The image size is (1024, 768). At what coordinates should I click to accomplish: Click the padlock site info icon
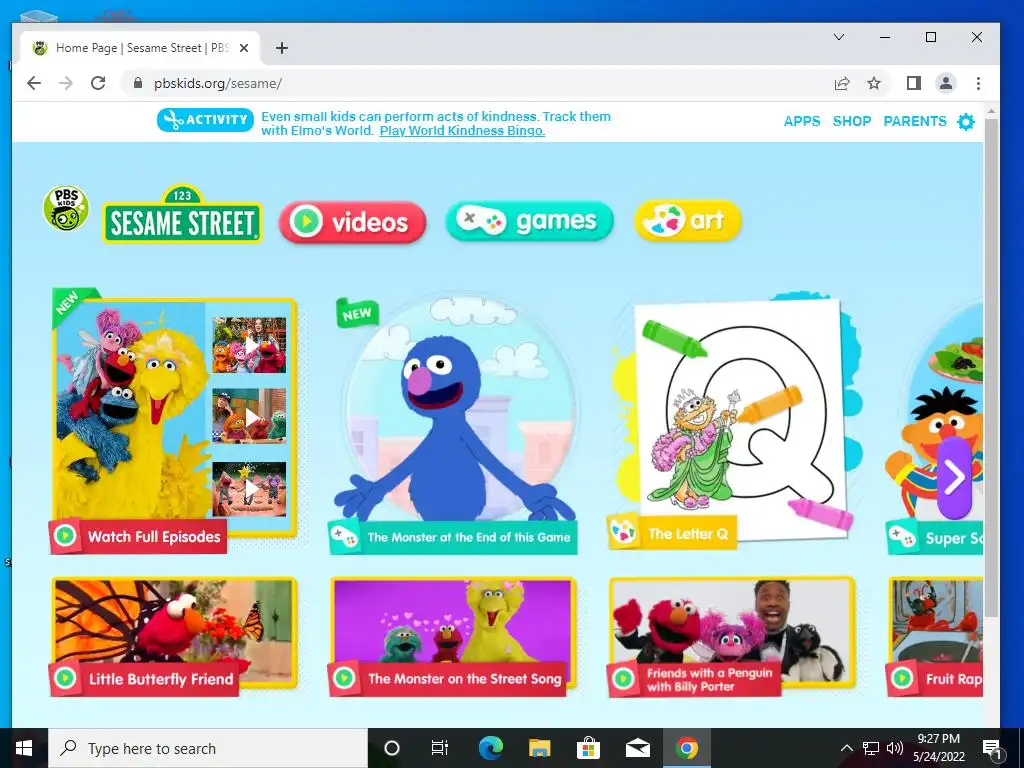[x=137, y=83]
